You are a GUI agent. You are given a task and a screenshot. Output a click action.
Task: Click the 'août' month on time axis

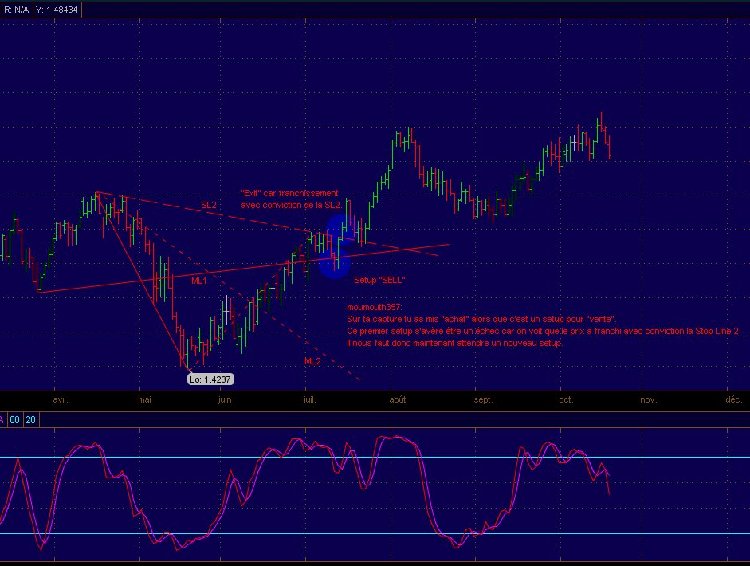pyautogui.click(x=398, y=400)
